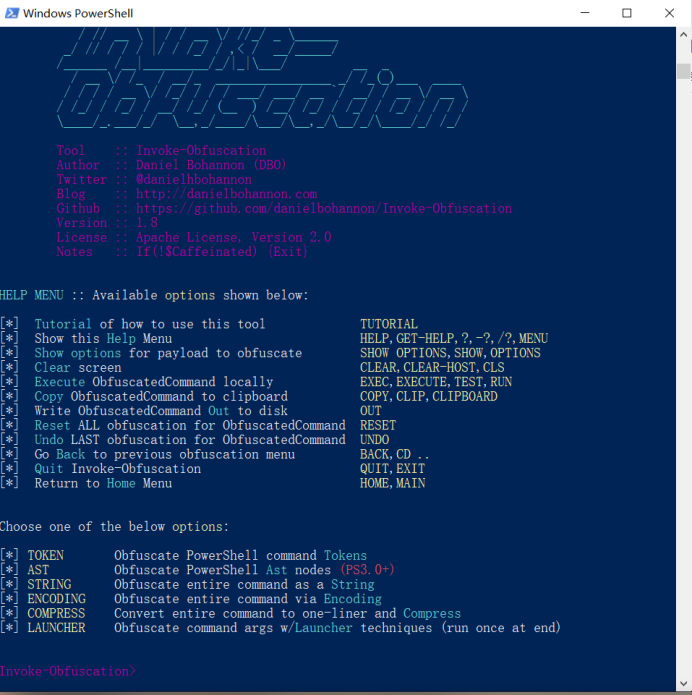
Task: Click 'HELP MENU' heading text
Action: [x=31, y=295]
